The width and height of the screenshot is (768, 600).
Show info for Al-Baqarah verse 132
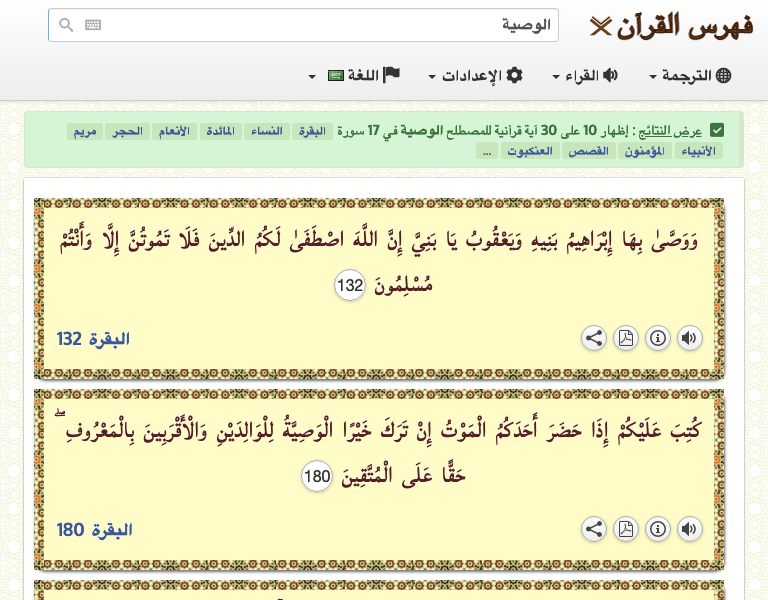(x=657, y=338)
